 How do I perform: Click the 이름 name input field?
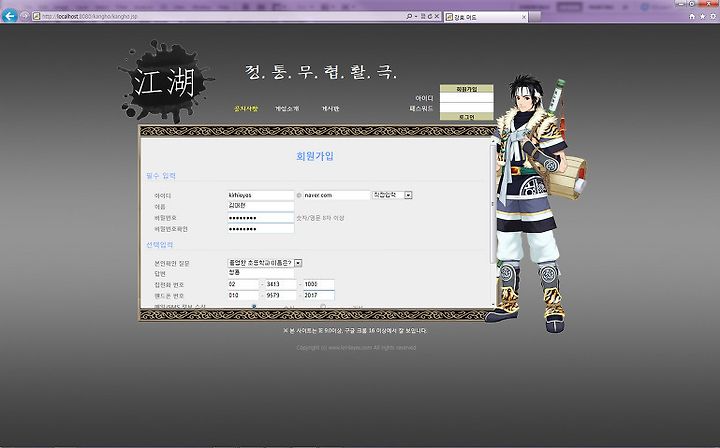[x=260, y=206]
